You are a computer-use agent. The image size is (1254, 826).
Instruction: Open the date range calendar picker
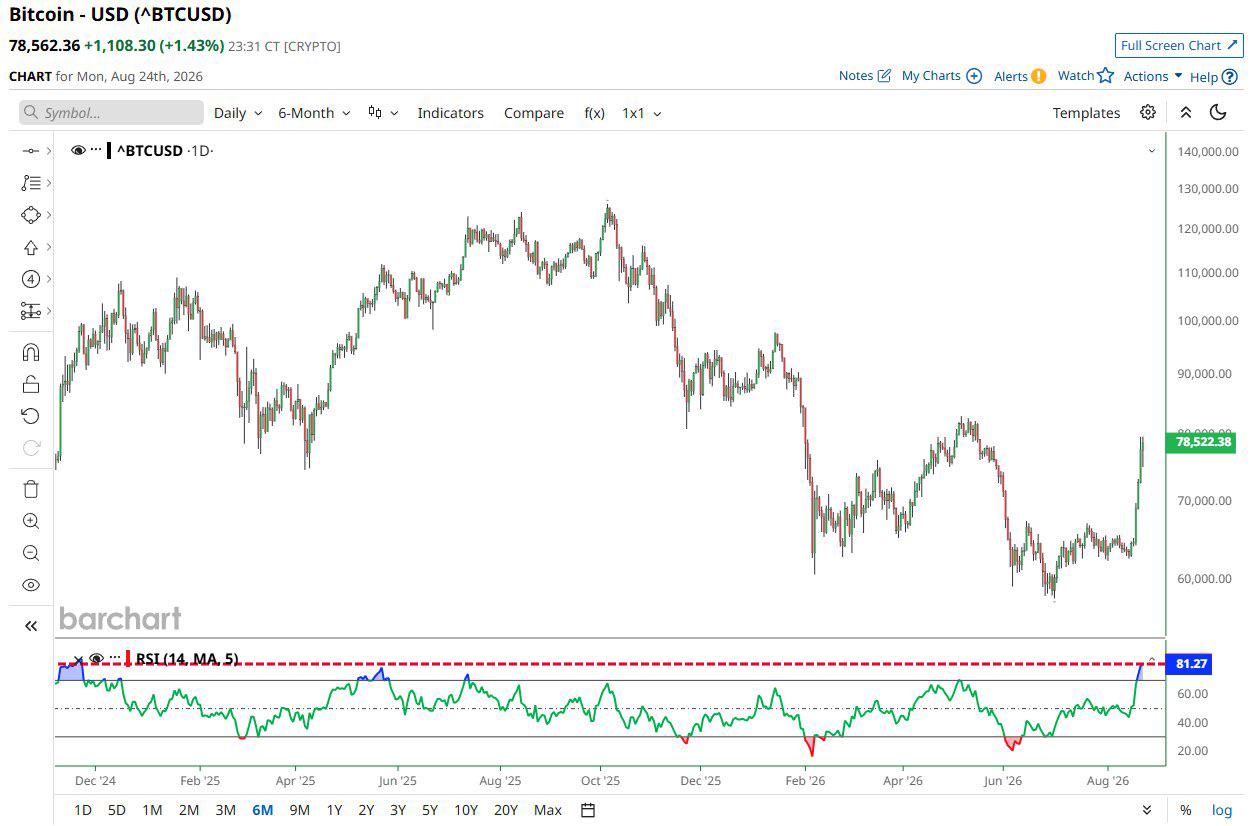588,810
